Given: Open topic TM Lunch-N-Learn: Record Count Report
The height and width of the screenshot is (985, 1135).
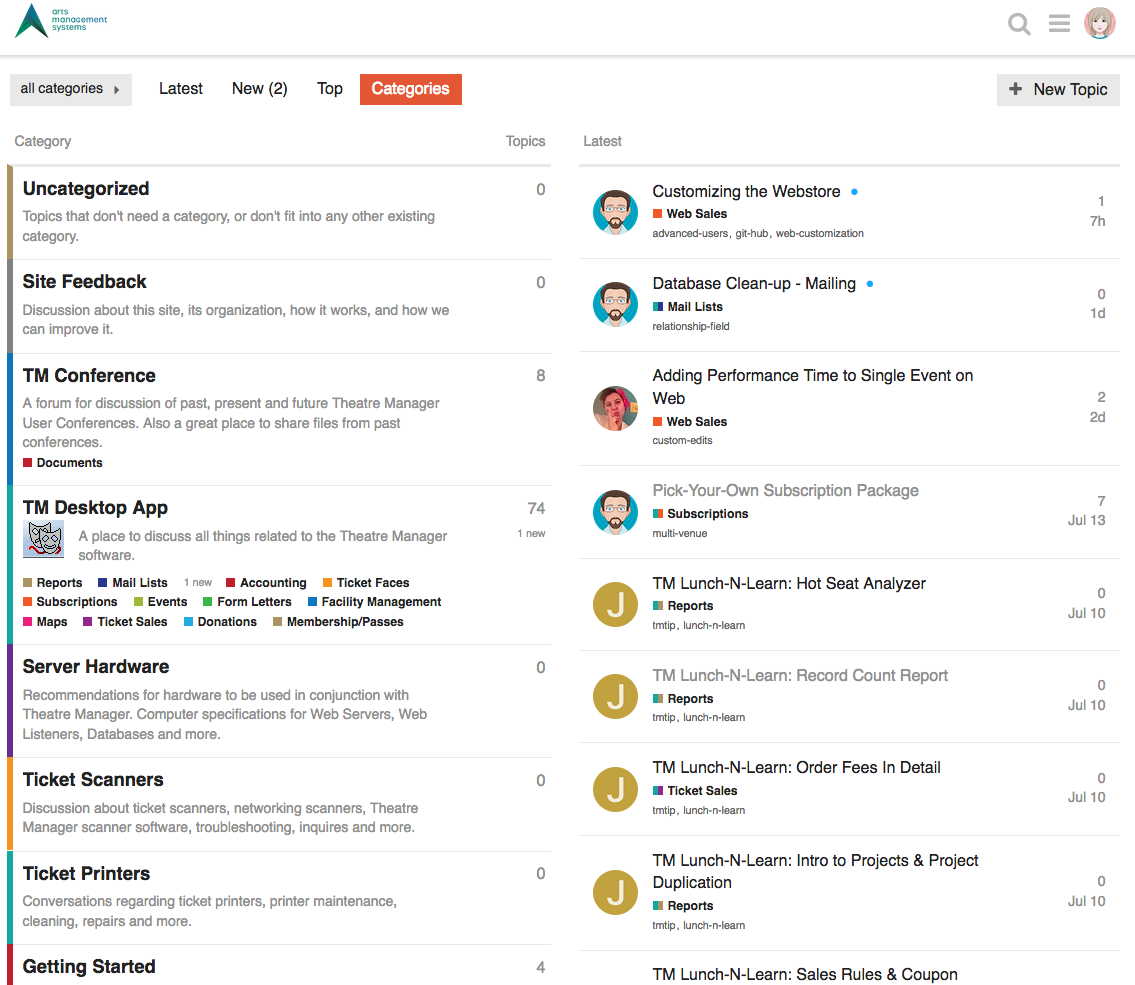Looking at the screenshot, I should click(x=800, y=675).
